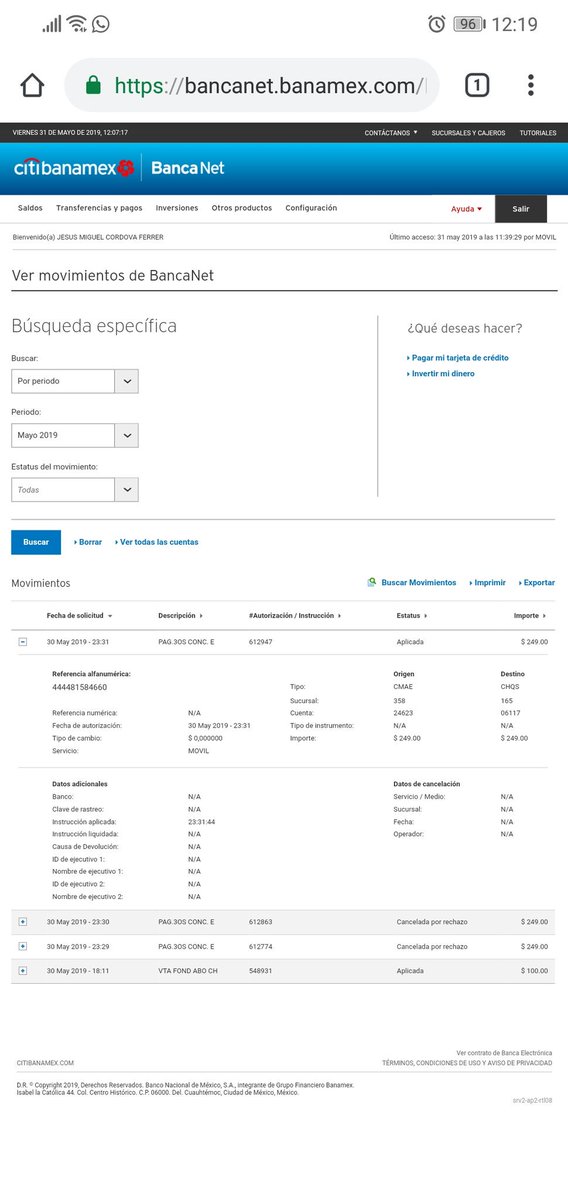Collapse the 23:31 movement row
Image resolution: width=568 pixels, height=1200 pixels.
23,642
